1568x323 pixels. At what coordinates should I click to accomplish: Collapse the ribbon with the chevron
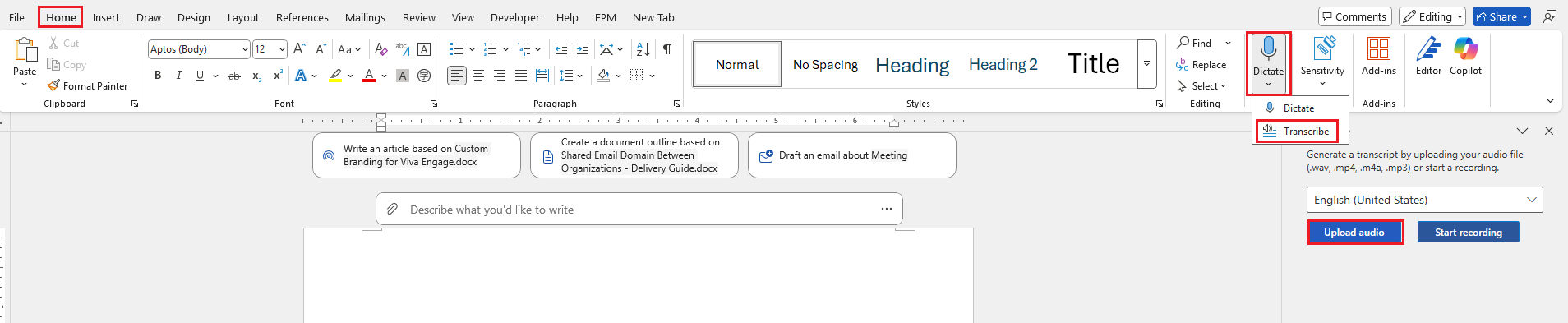click(x=1550, y=101)
